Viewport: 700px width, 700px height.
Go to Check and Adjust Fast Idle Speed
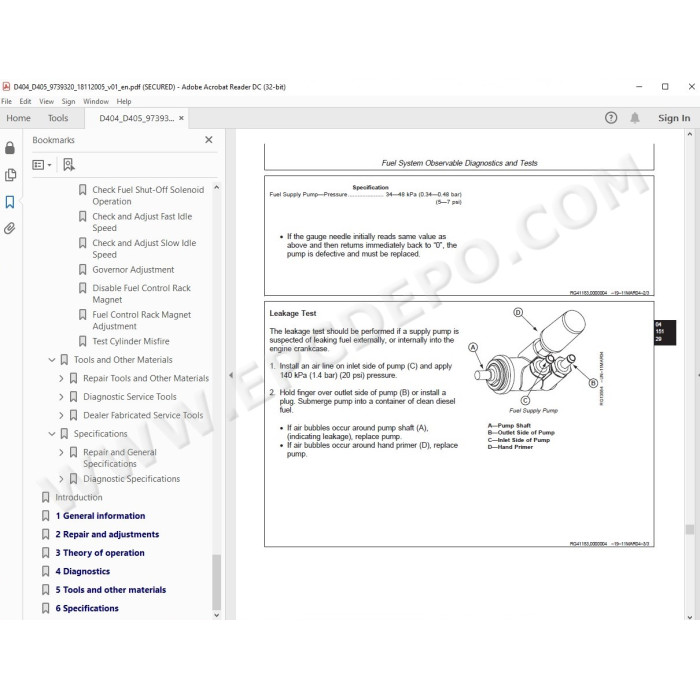tap(142, 222)
